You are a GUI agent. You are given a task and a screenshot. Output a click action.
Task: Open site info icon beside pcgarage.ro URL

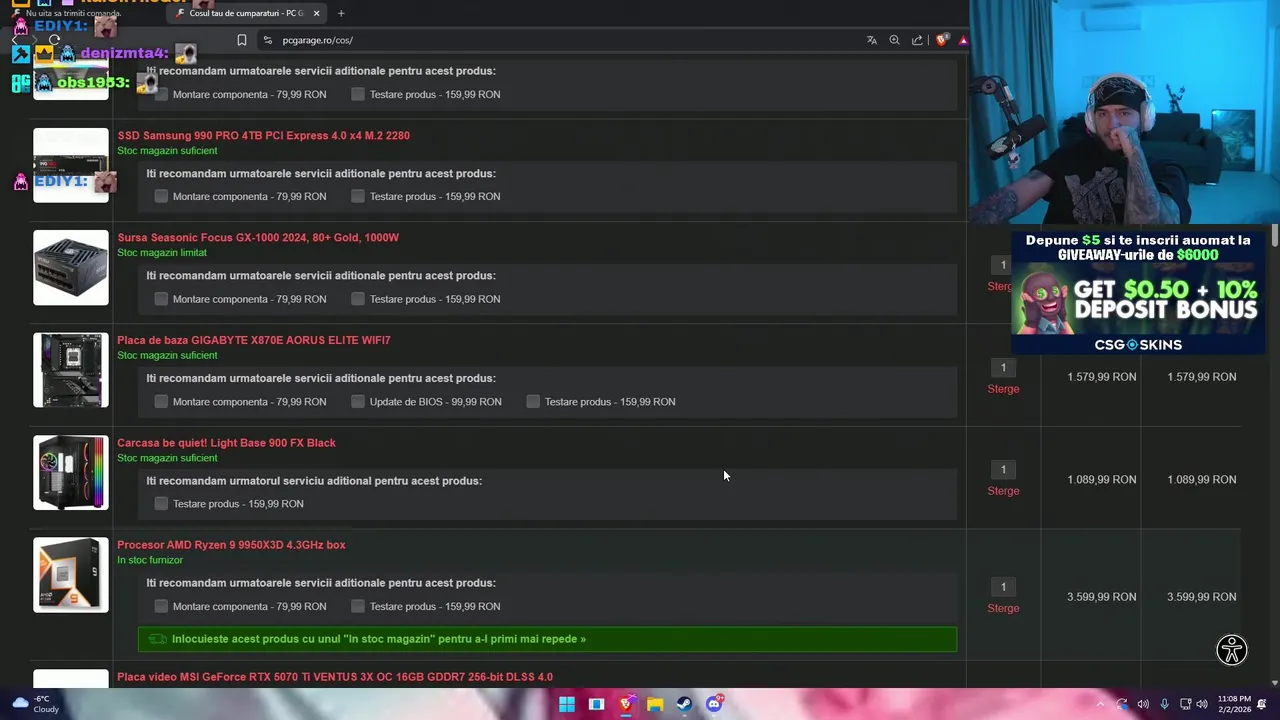(267, 40)
